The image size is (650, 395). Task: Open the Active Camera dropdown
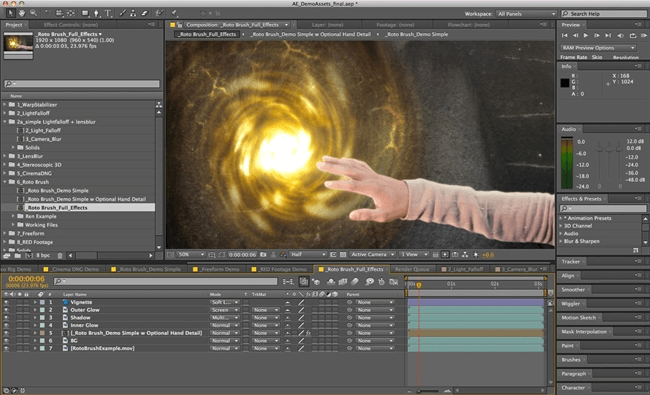[372, 254]
